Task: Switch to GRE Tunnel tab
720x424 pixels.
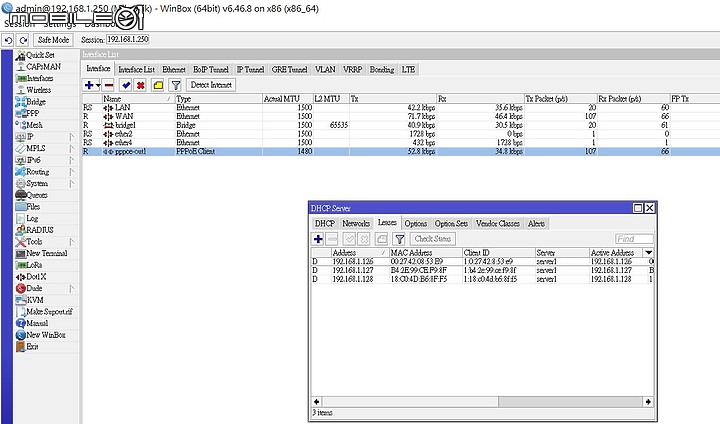Action: 289,69
